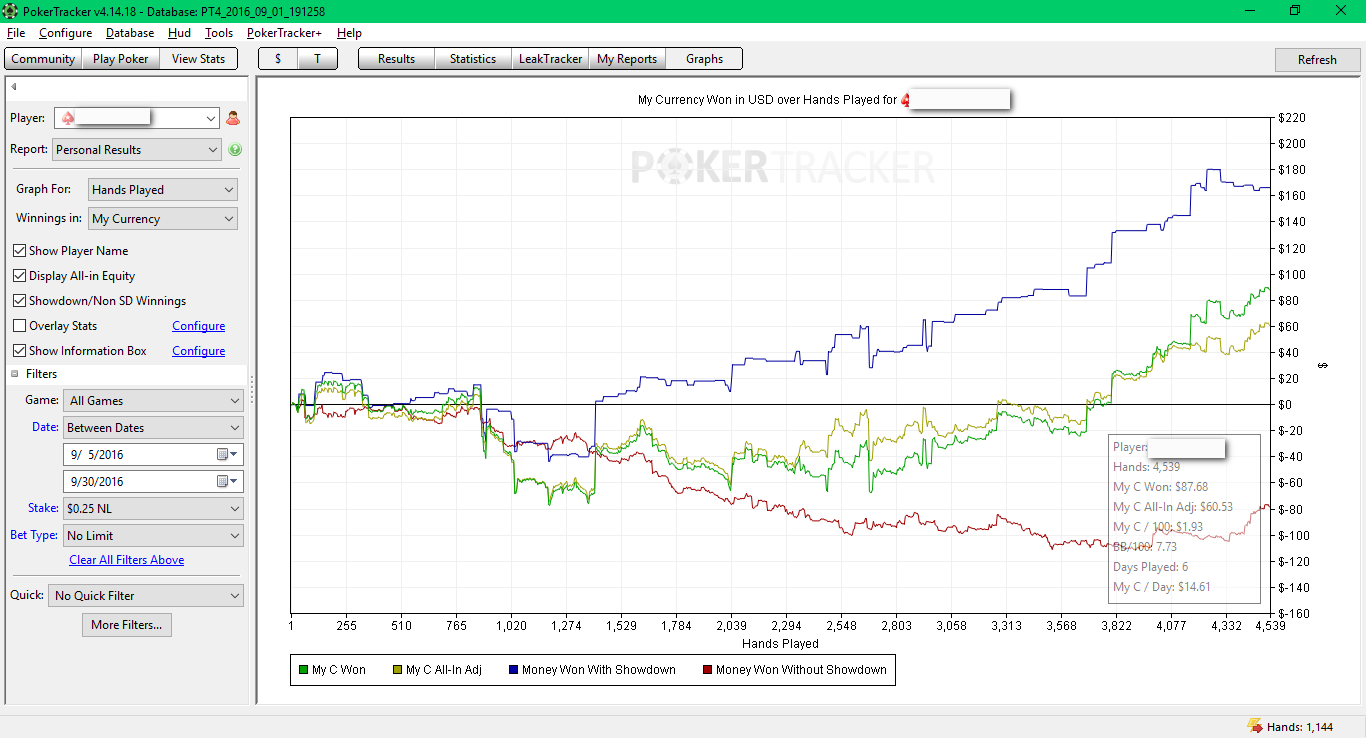Click the Stake filter label link

point(43,509)
